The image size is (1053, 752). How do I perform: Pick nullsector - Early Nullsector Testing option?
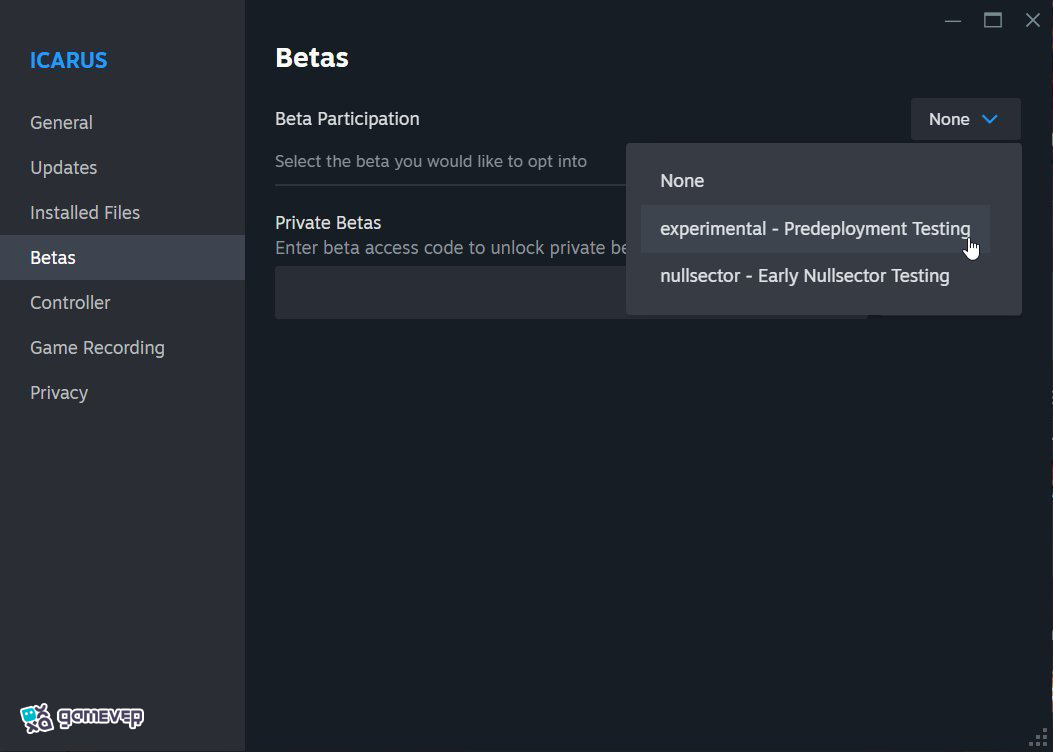[815, 276]
